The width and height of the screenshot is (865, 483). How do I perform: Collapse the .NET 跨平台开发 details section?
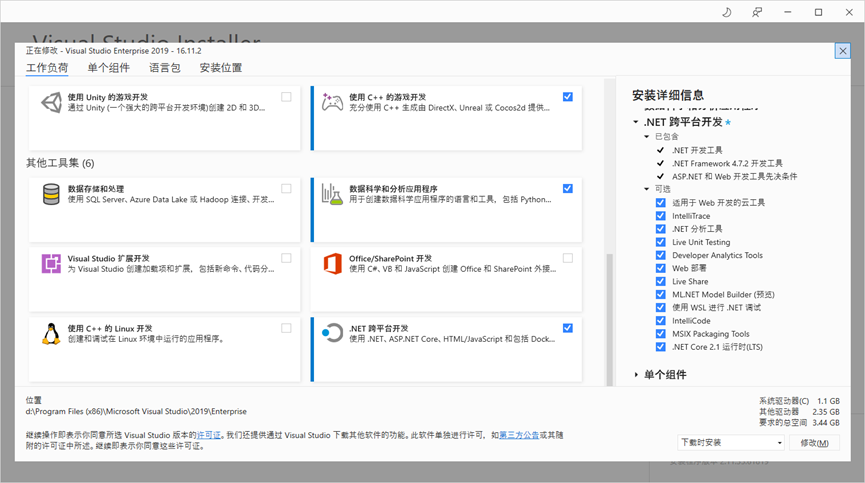point(636,122)
